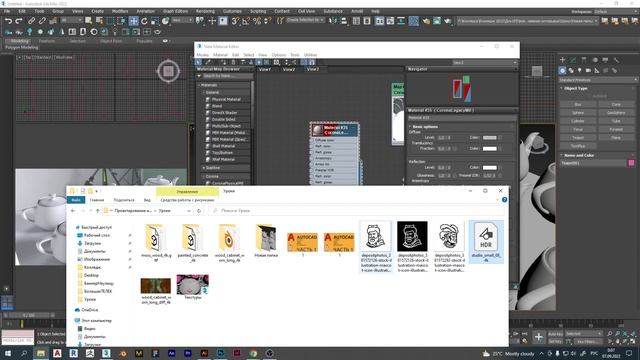Open the Create Selection Set dropdown
The width and height of the screenshot is (640, 360).
point(305,20)
